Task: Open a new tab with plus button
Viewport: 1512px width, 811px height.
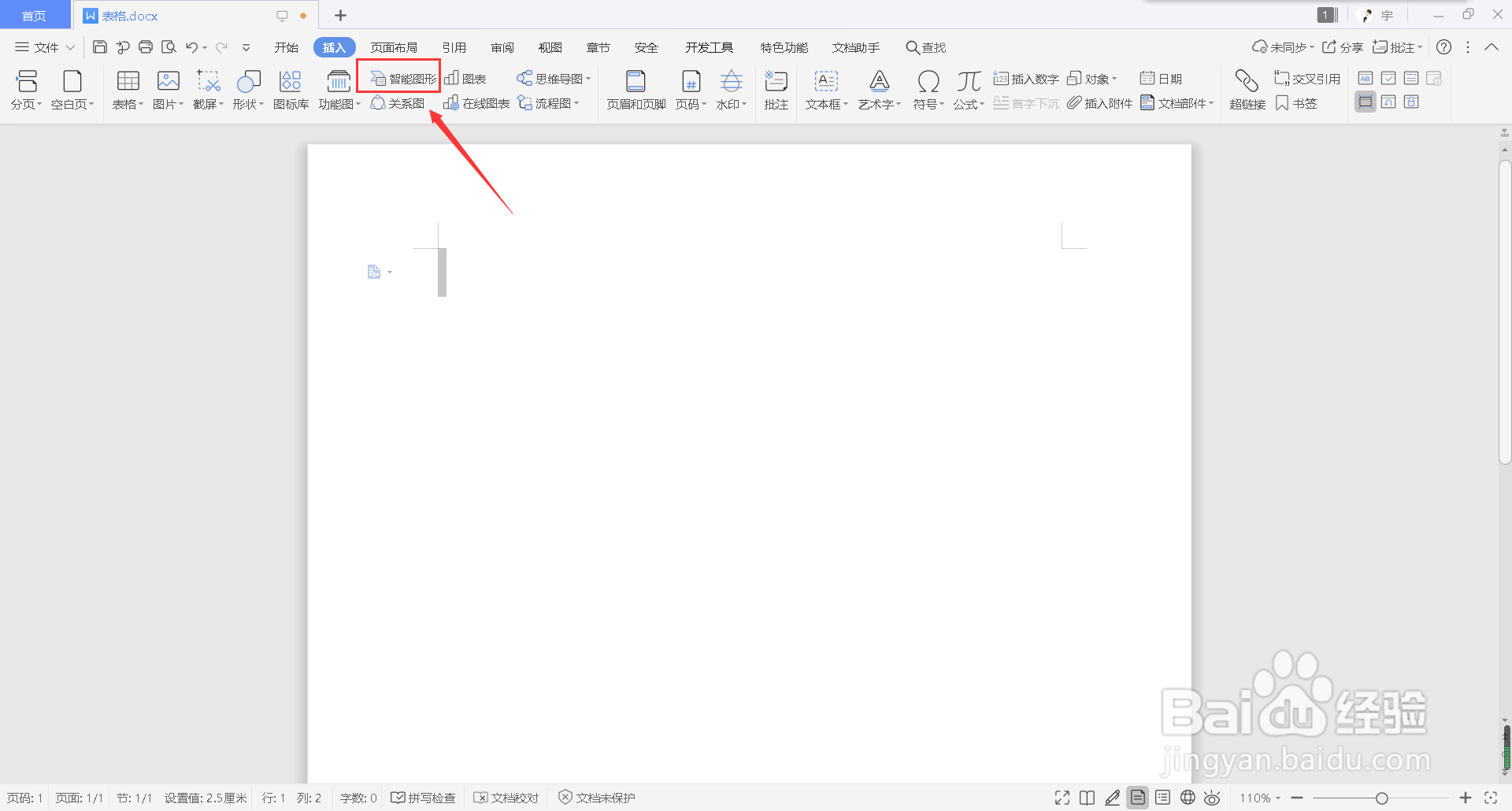Action: click(340, 15)
